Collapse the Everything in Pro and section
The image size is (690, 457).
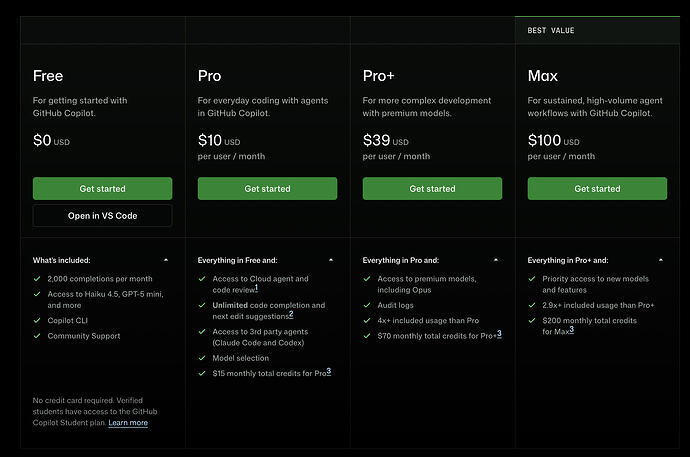tap(496, 260)
